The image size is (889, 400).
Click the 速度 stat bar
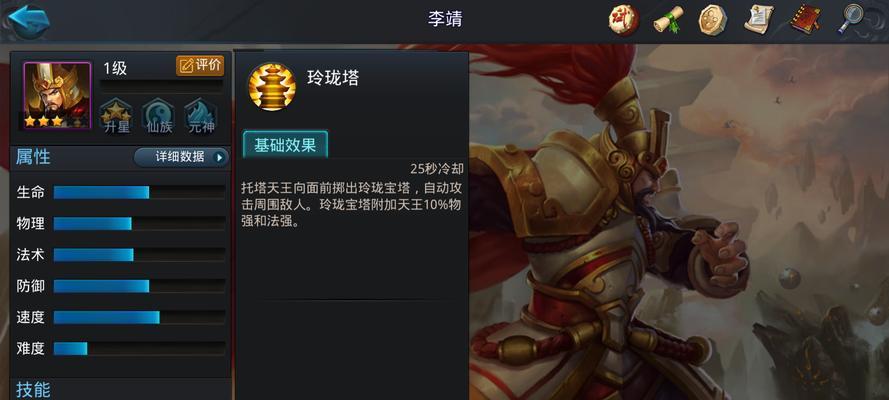pyautogui.click(x=139, y=317)
